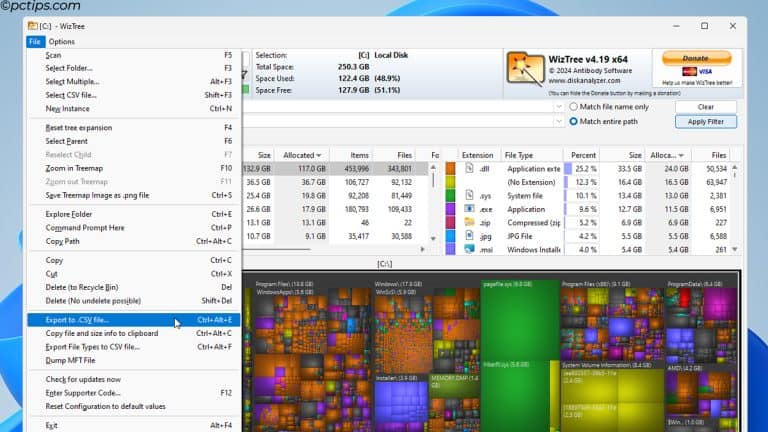Click the 36.5 GB size cell
The height and width of the screenshot is (432, 768).
258,182
